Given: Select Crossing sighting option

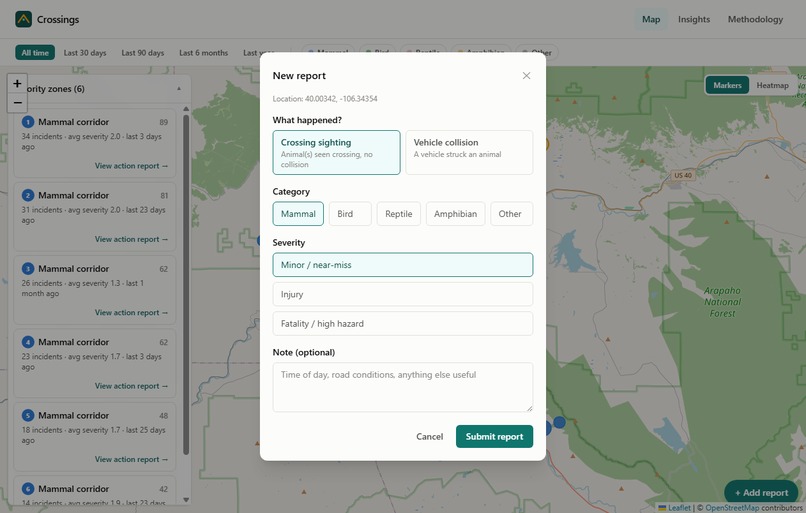Looking at the screenshot, I should click(336, 152).
